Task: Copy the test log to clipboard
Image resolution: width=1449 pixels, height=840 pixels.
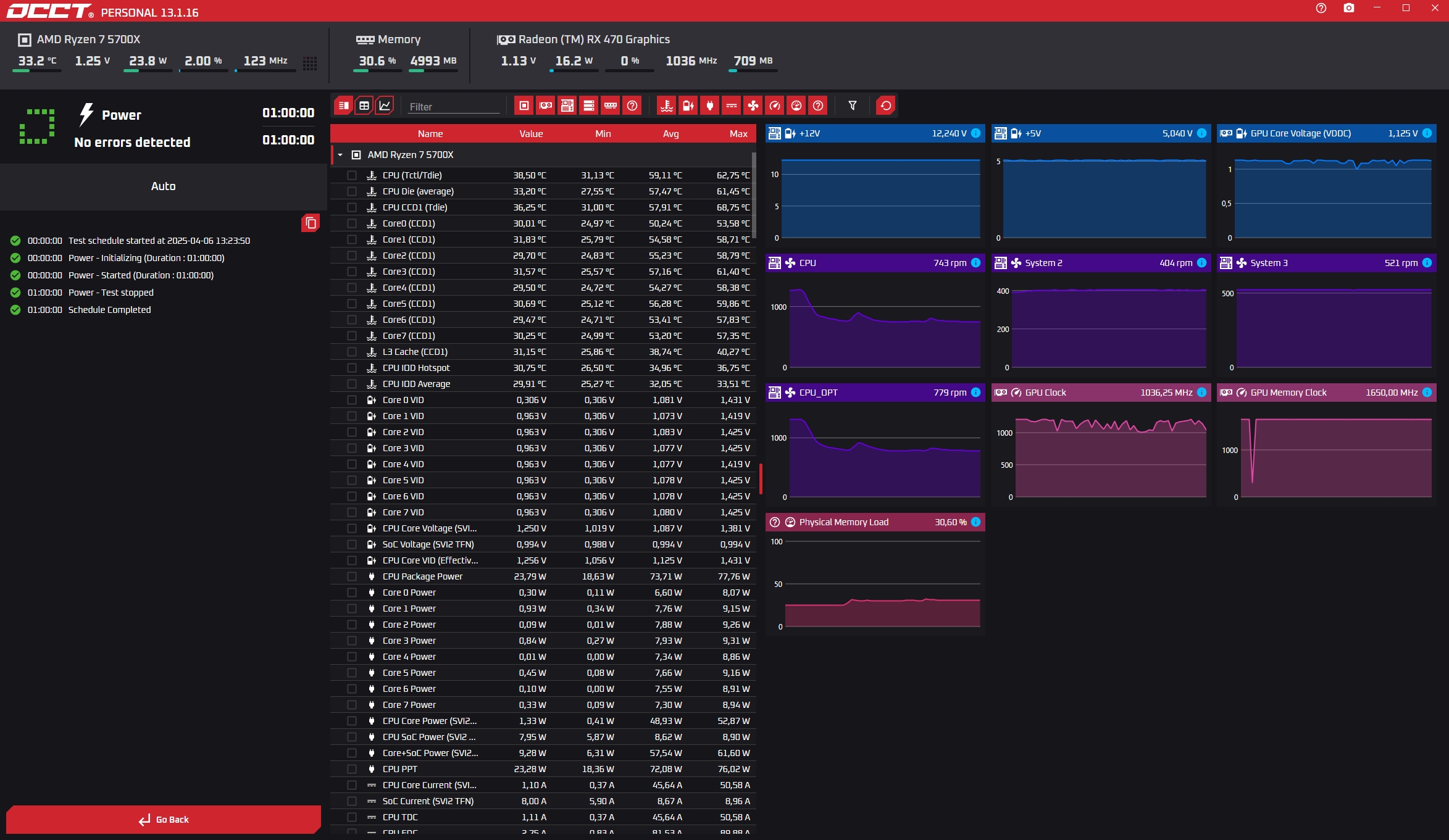Action: pyautogui.click(x=311, y=223)
